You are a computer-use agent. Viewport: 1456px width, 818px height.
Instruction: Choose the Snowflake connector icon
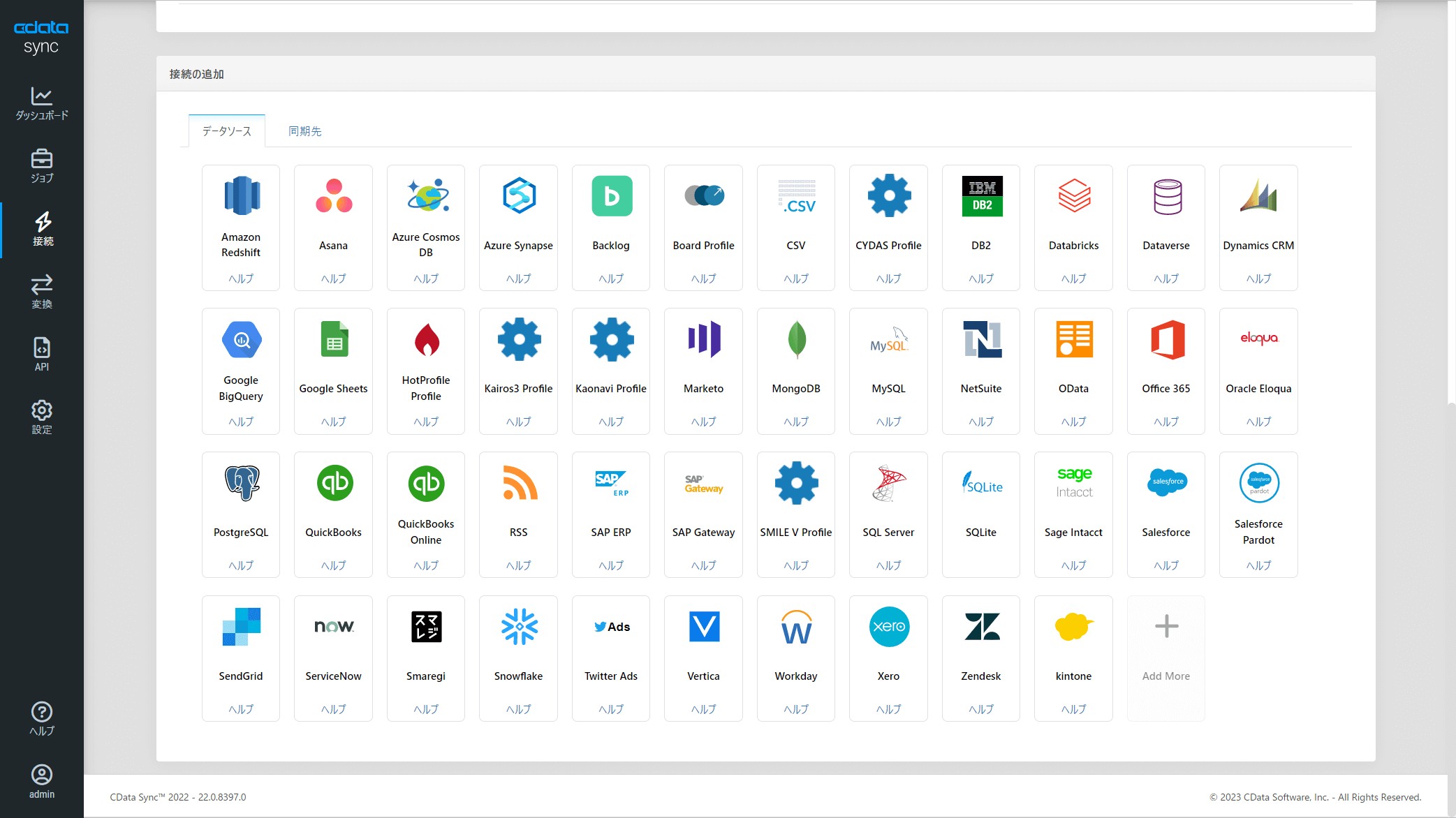pyautogui.click(x=518, y=627)
